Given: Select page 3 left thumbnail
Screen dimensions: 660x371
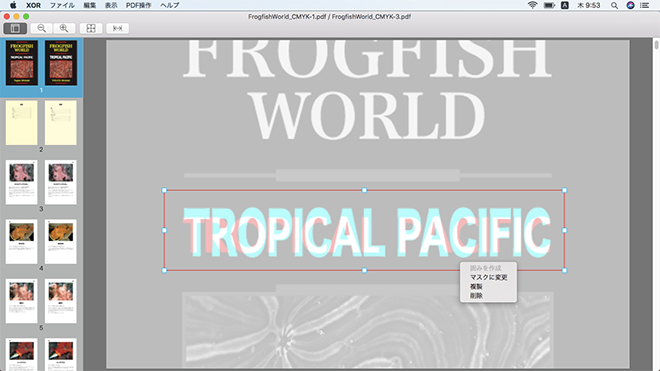Looking at the screenshot, I should point(21,182).
